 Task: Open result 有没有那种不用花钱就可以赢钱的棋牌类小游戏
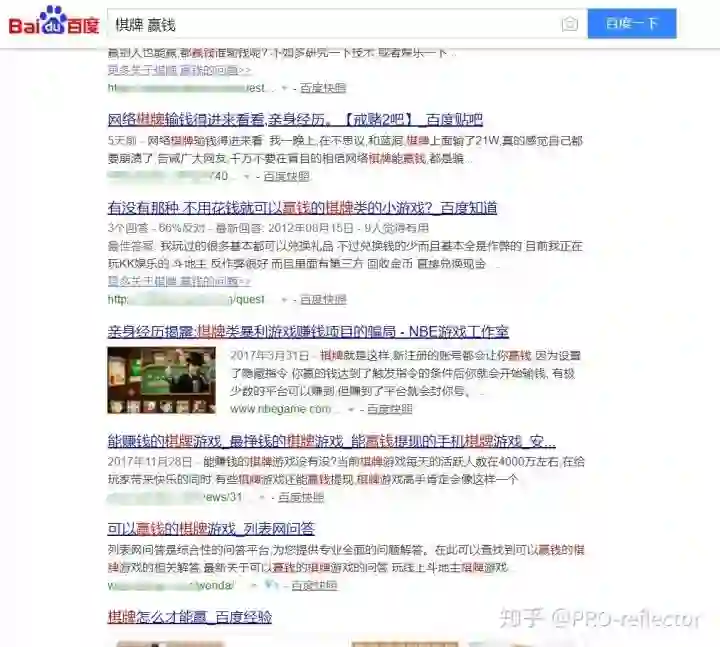pos(302,208)
